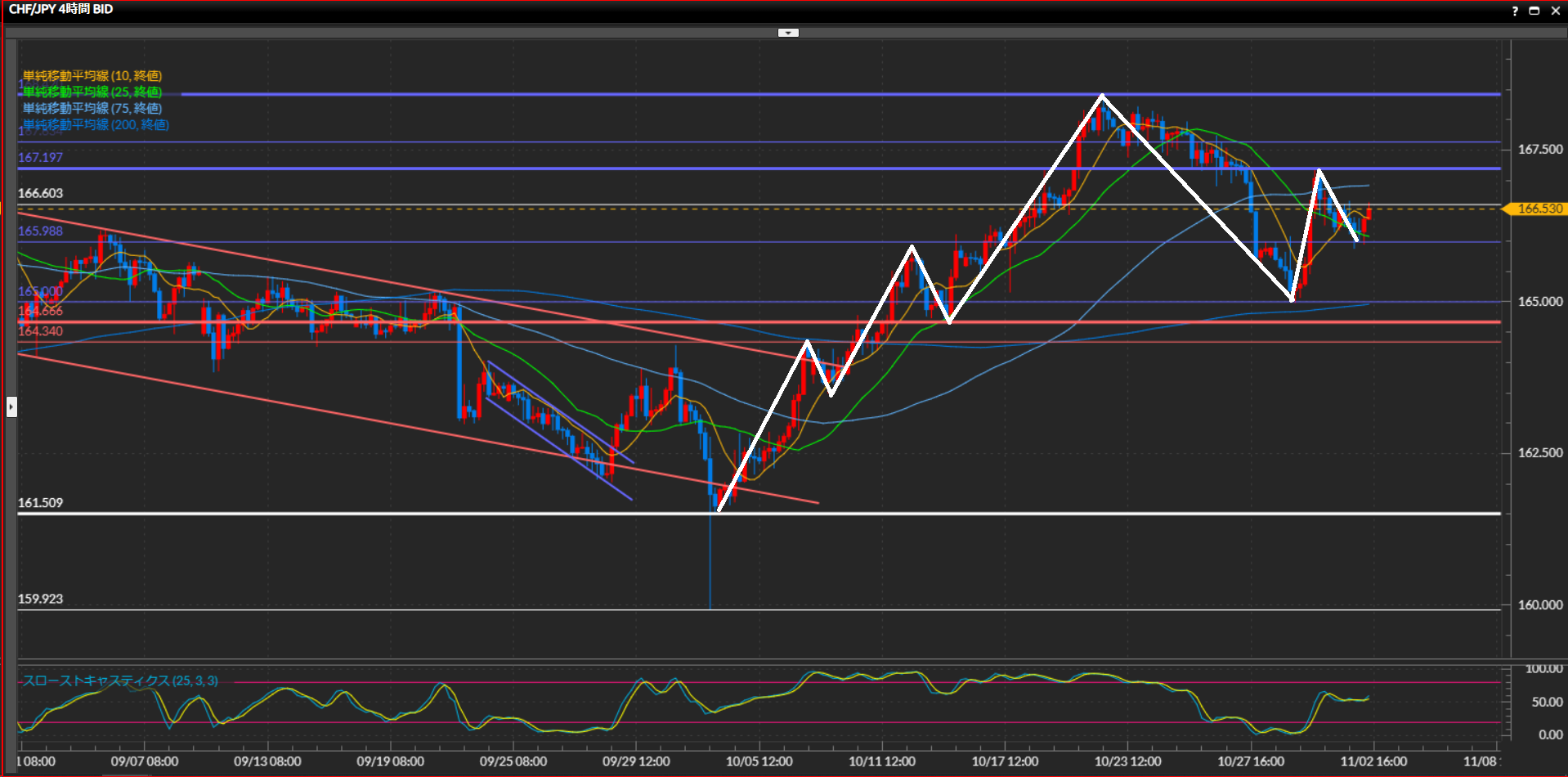
Task: Click the 単純移動平均線 (75, 終値) indicator label
Action: click(x=92, y=108)
